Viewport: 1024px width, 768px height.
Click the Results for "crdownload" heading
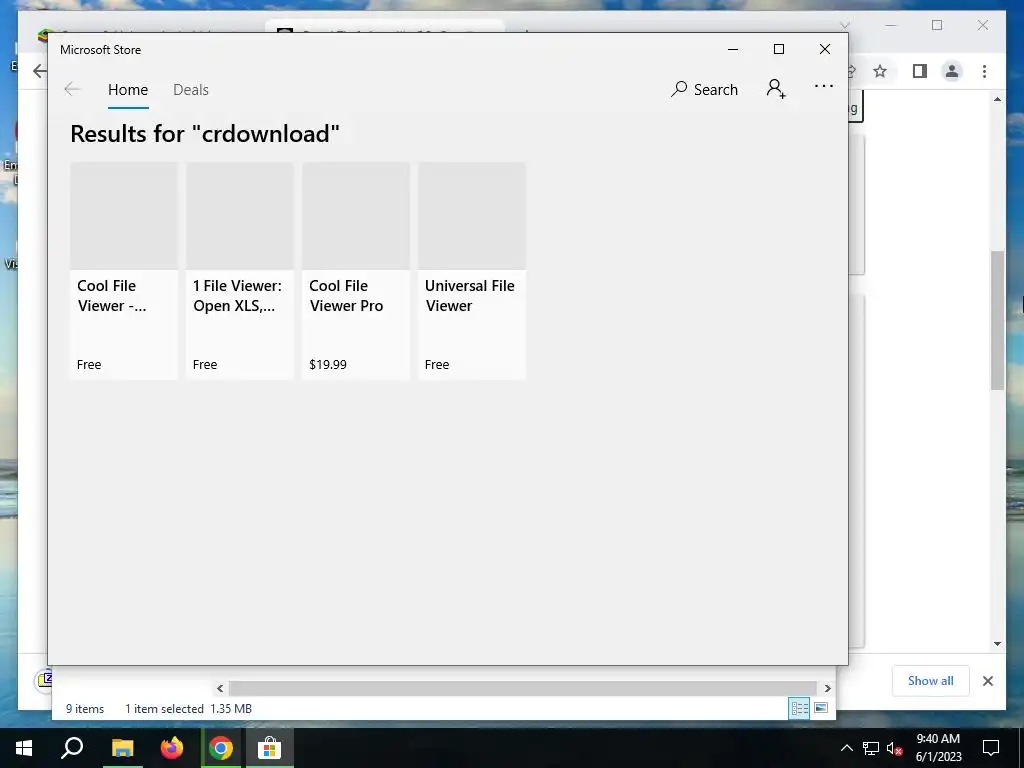205,134
